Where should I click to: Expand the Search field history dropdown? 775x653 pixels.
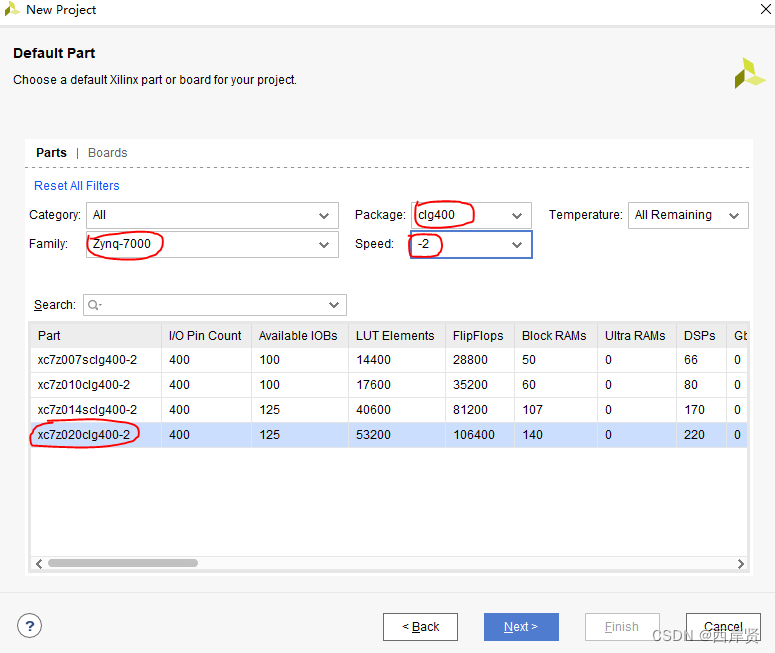(334, 305)
